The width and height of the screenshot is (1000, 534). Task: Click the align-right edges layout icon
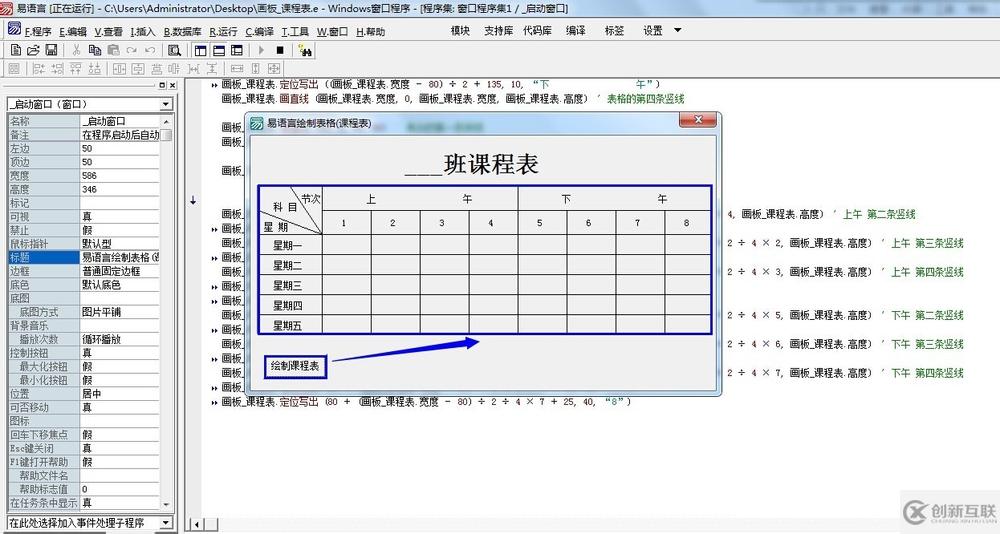click(57, 68)
